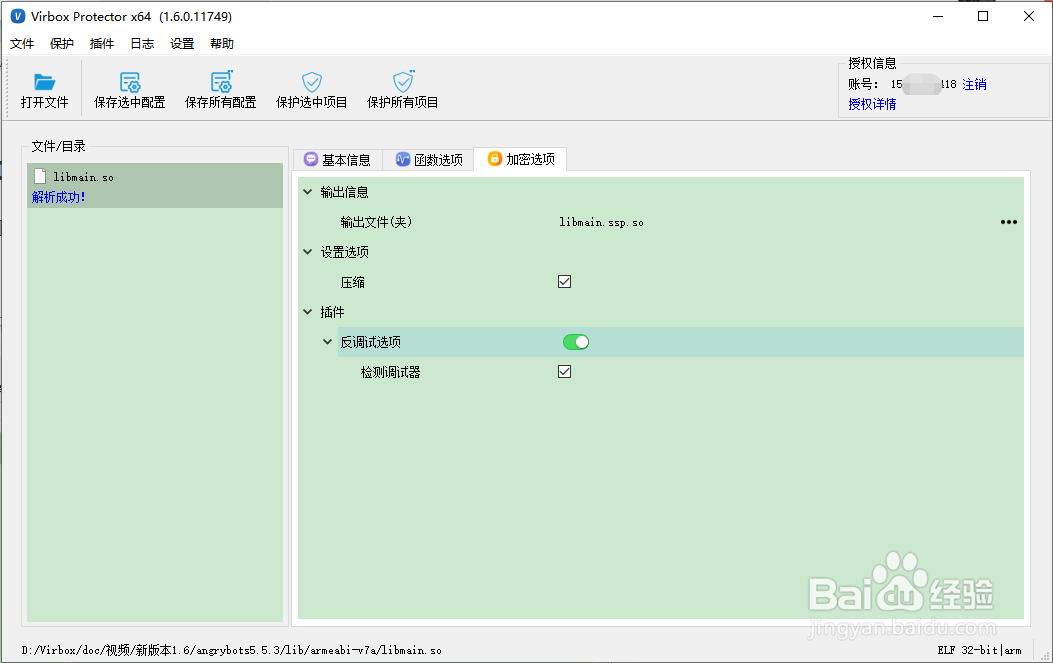Image resolution: width=1053 pixels, height=663 pixels.
Task: Open the Protect (保护) menu
Action: click(x=62, y=44)
